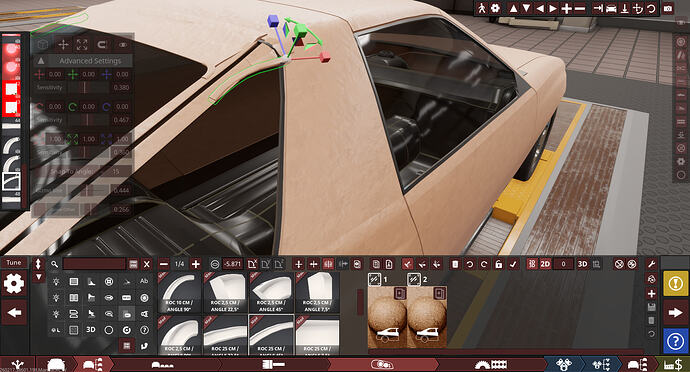Image resolution: width=690 pixels, height=372 pixels.
Task: Delete selected fixture with trash icon
Action: coord(455,264)
